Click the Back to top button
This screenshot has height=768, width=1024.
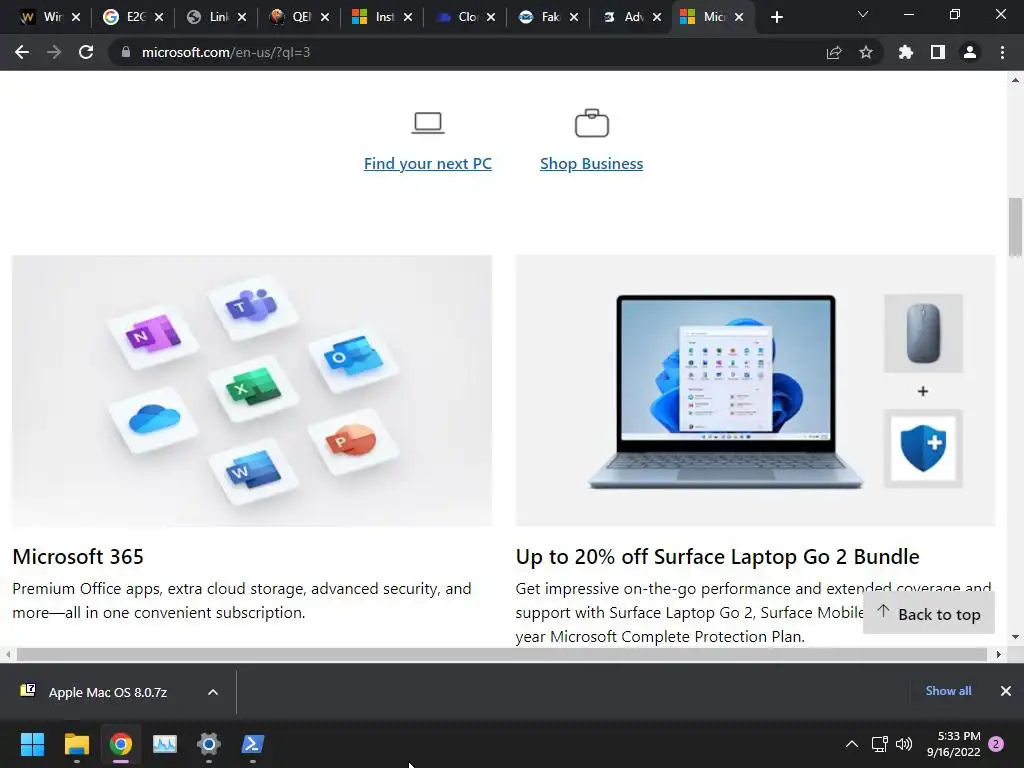929,614
